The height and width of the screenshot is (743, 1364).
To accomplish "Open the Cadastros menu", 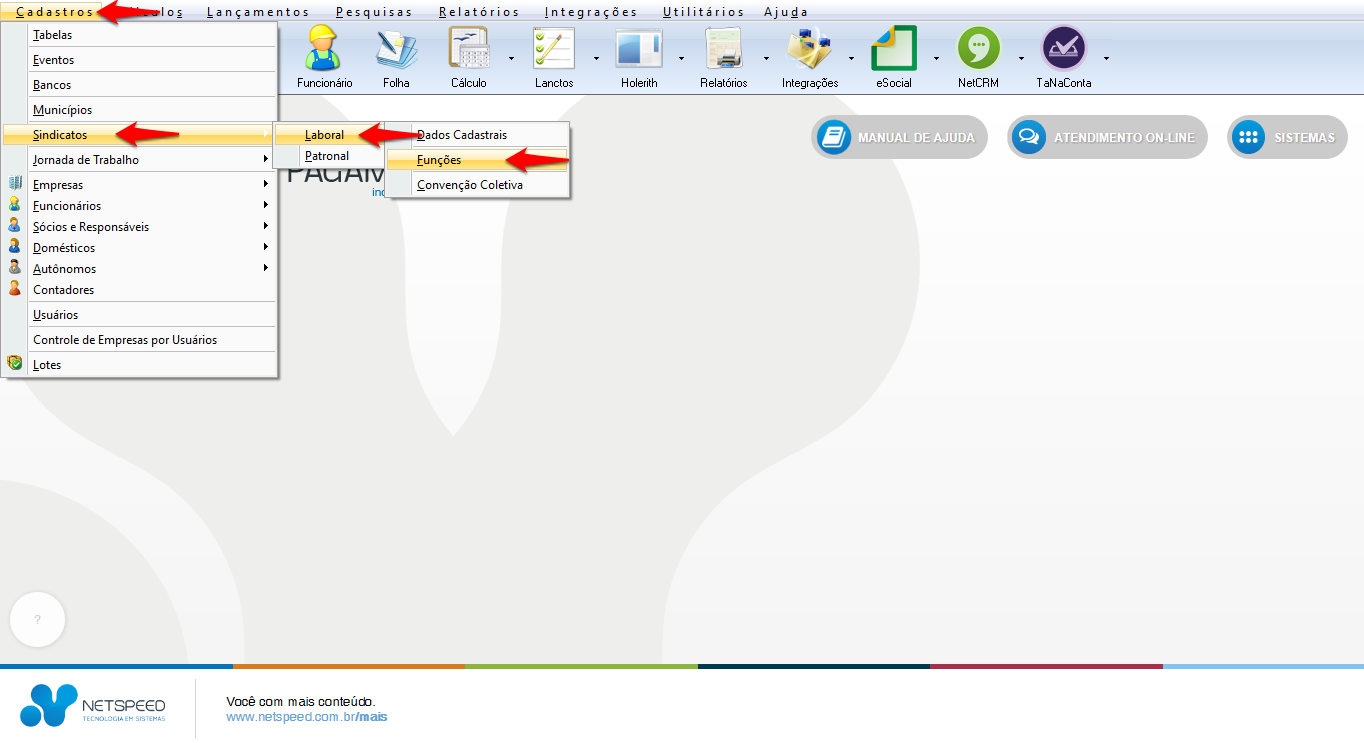I will point(55,12).
